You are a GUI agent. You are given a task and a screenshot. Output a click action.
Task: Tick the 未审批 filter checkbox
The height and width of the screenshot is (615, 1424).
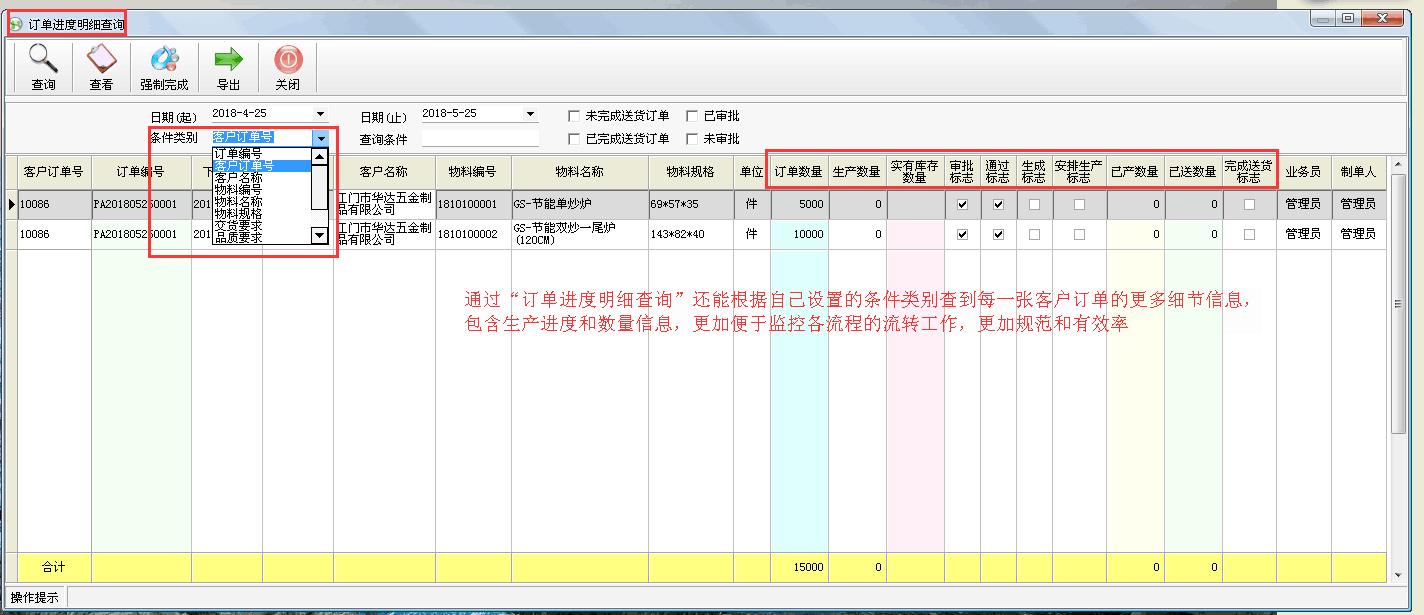tap(692, 139)
